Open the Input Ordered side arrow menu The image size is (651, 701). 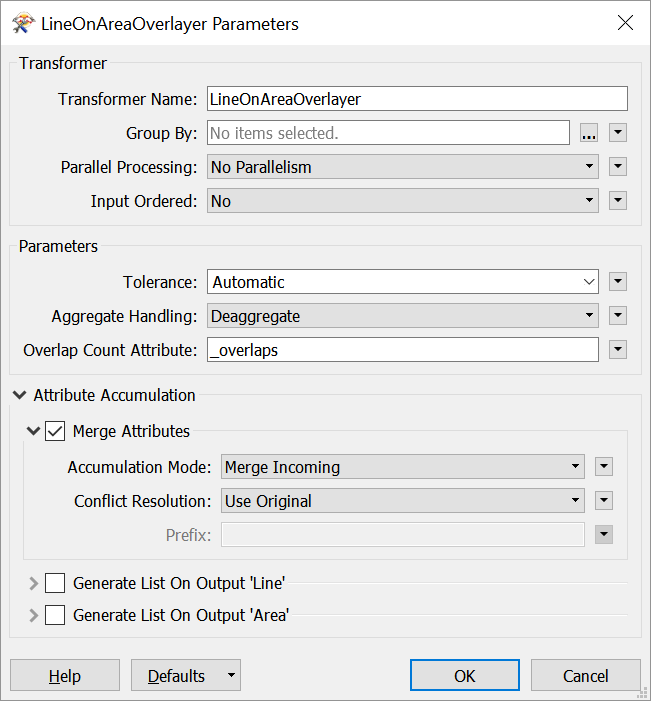(618, 201)
